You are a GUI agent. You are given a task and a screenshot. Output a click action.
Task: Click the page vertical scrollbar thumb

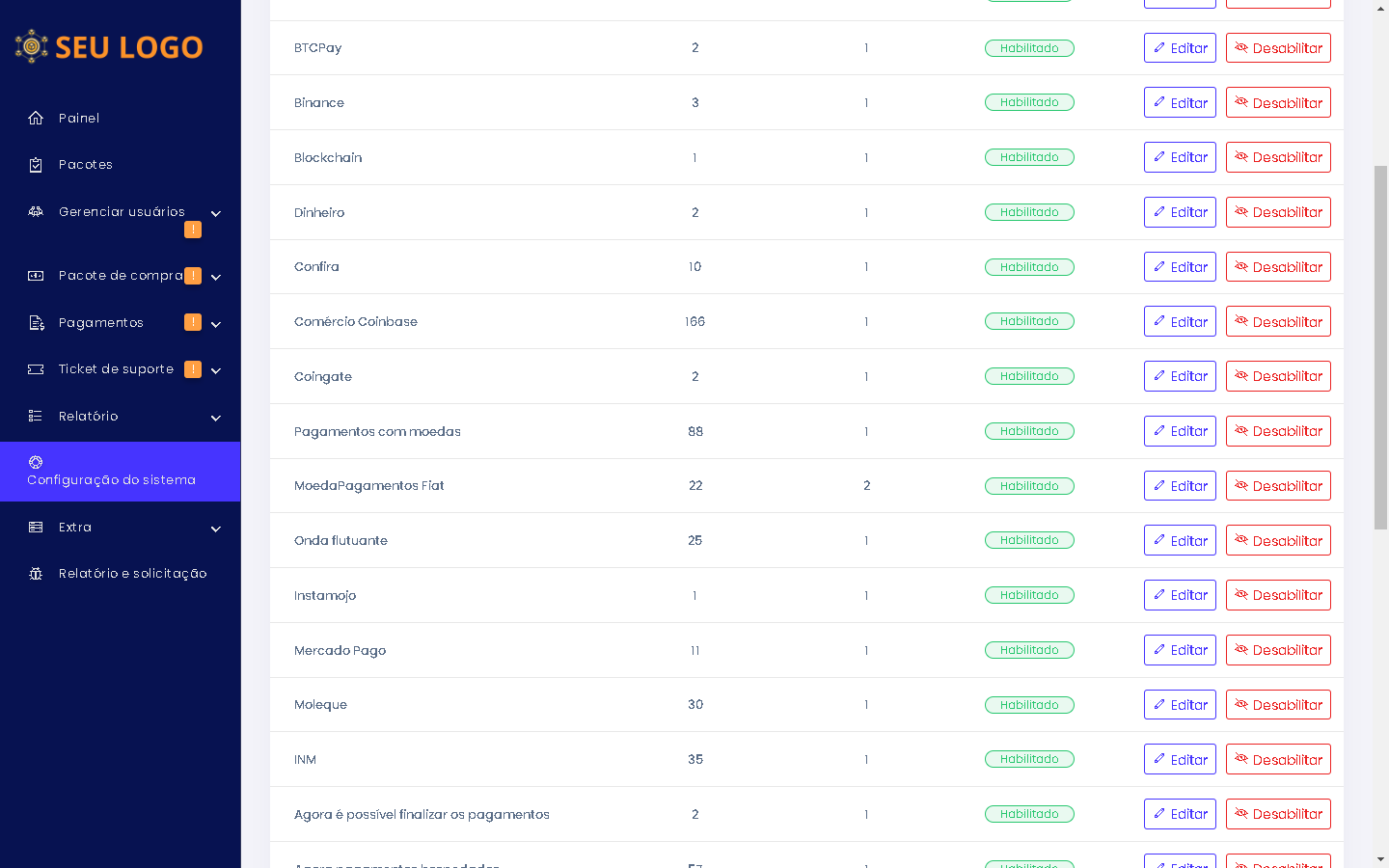click(x=1380, y=347)
